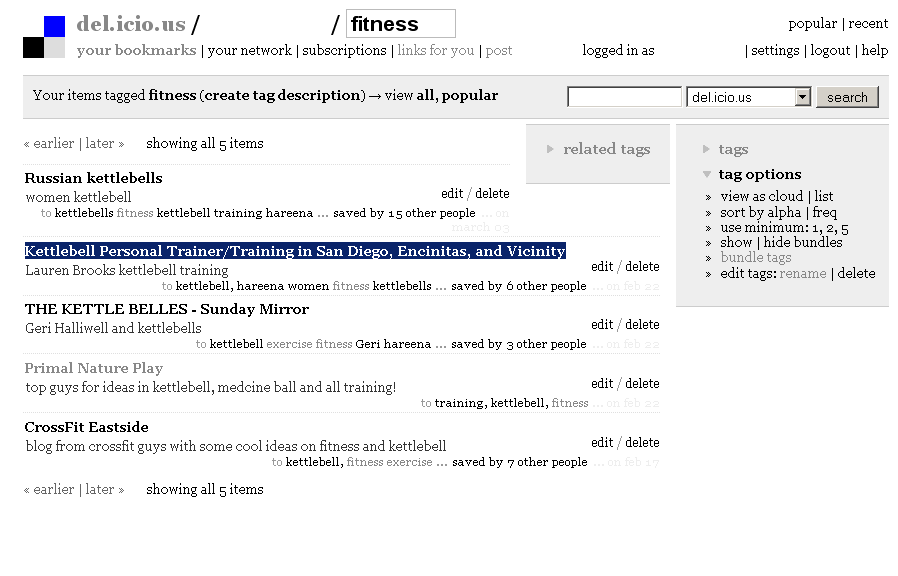Edit the Primal Nature Play bookmark
Screen dimensions: 898x576
pos(602,384)
